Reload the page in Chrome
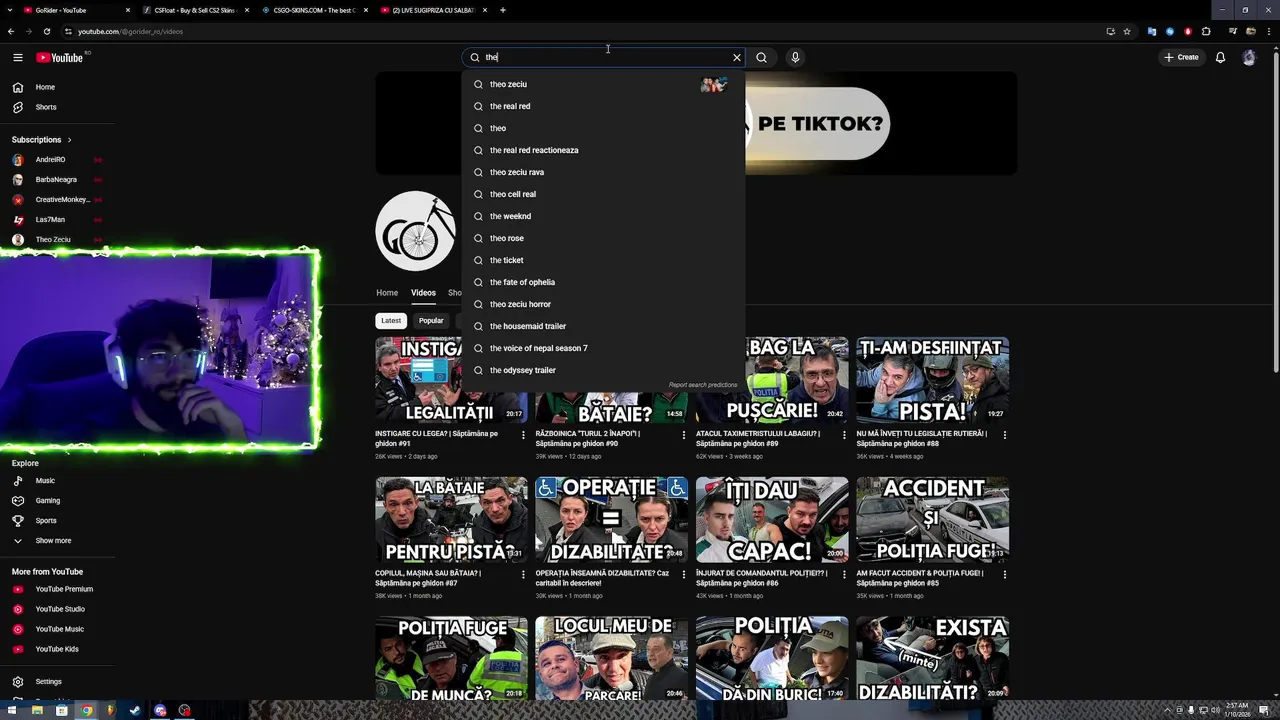The image size is (1280, 720). [x=46, y=31]
